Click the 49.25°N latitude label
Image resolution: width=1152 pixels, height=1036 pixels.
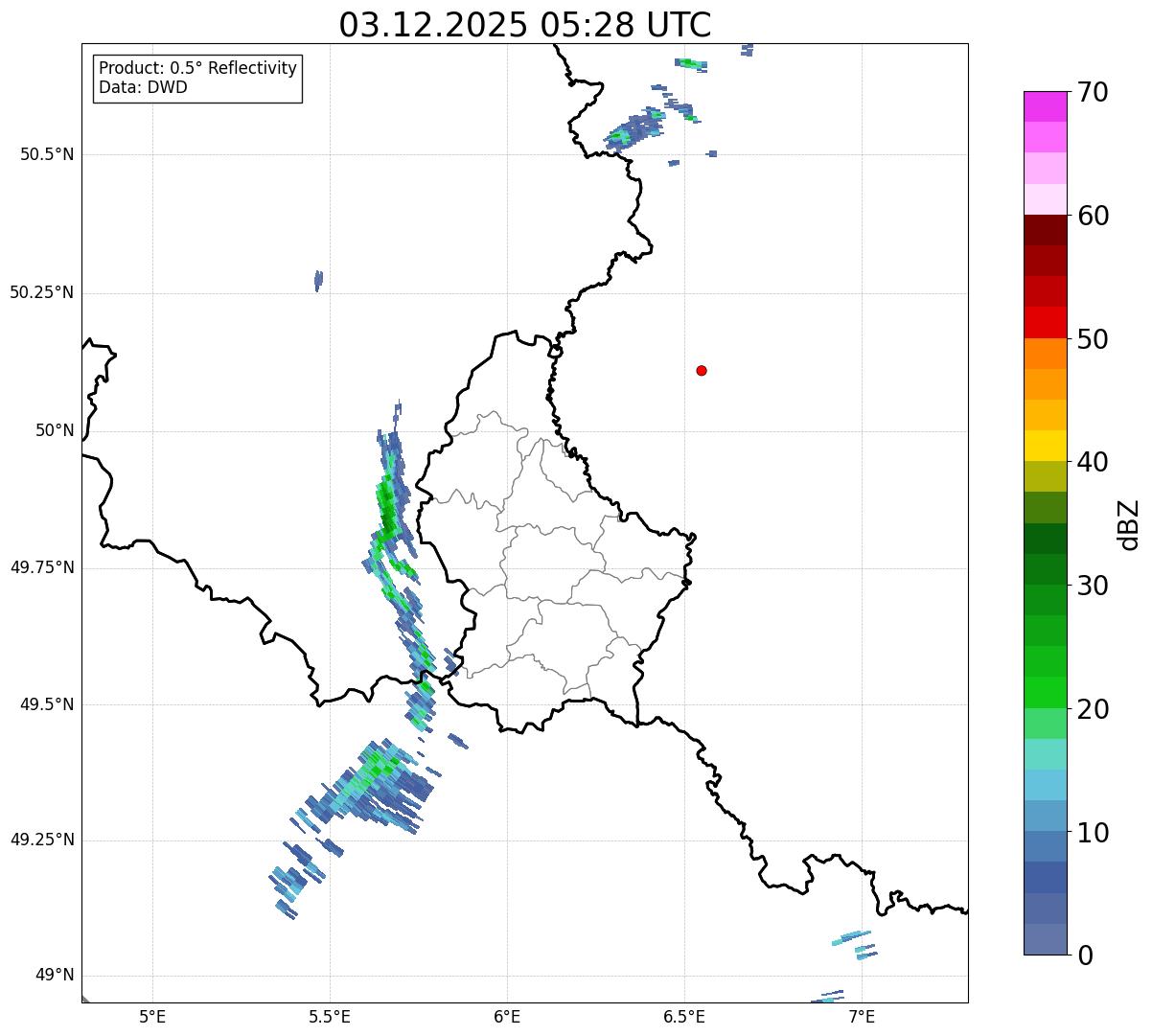[x=42, y=840]
